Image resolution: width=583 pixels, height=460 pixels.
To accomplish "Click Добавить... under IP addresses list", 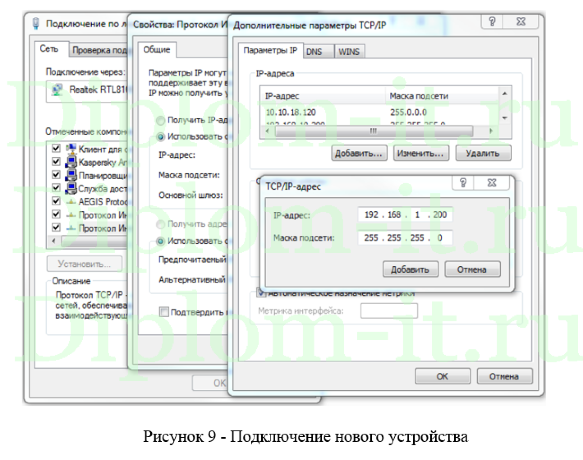I will click(359, 153).
